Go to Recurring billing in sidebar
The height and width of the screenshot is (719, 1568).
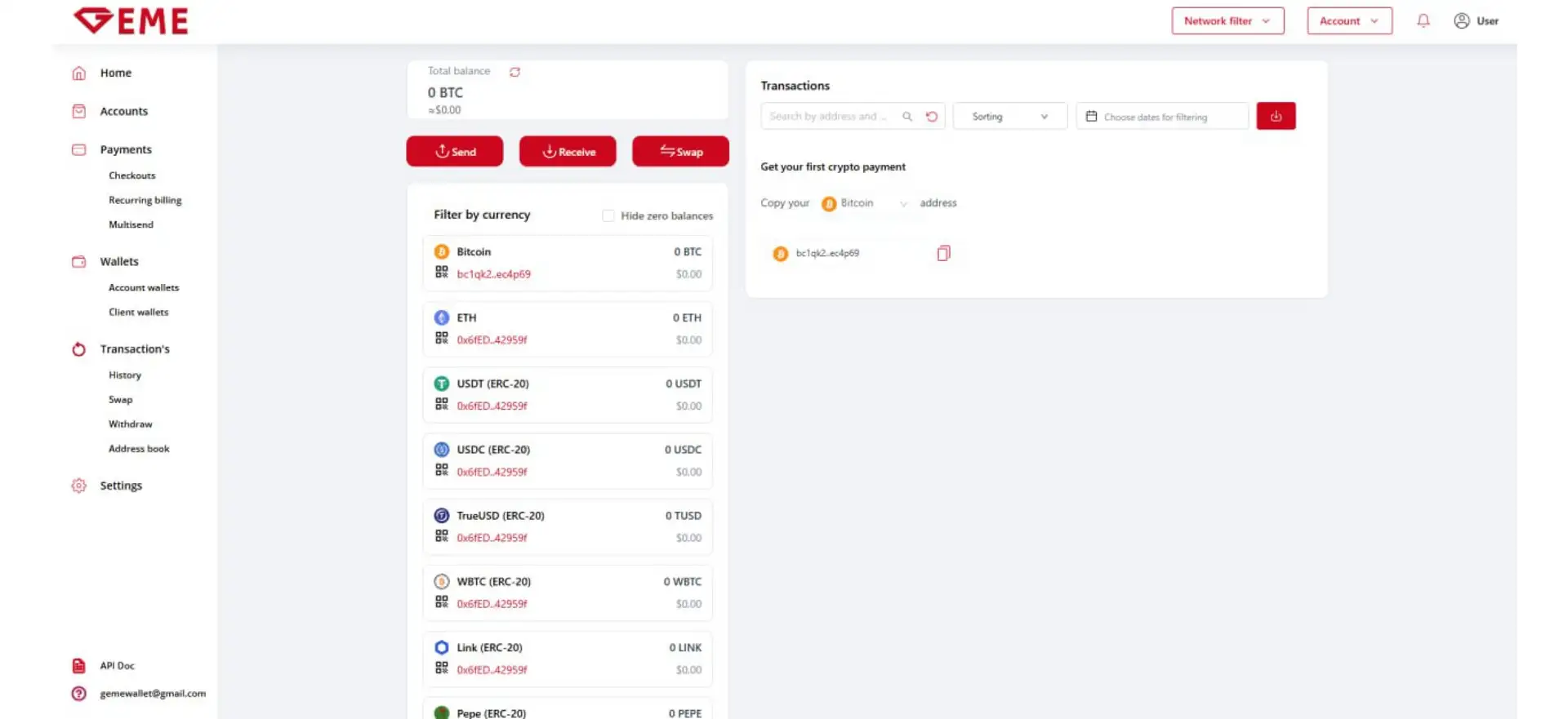point(145,200)
